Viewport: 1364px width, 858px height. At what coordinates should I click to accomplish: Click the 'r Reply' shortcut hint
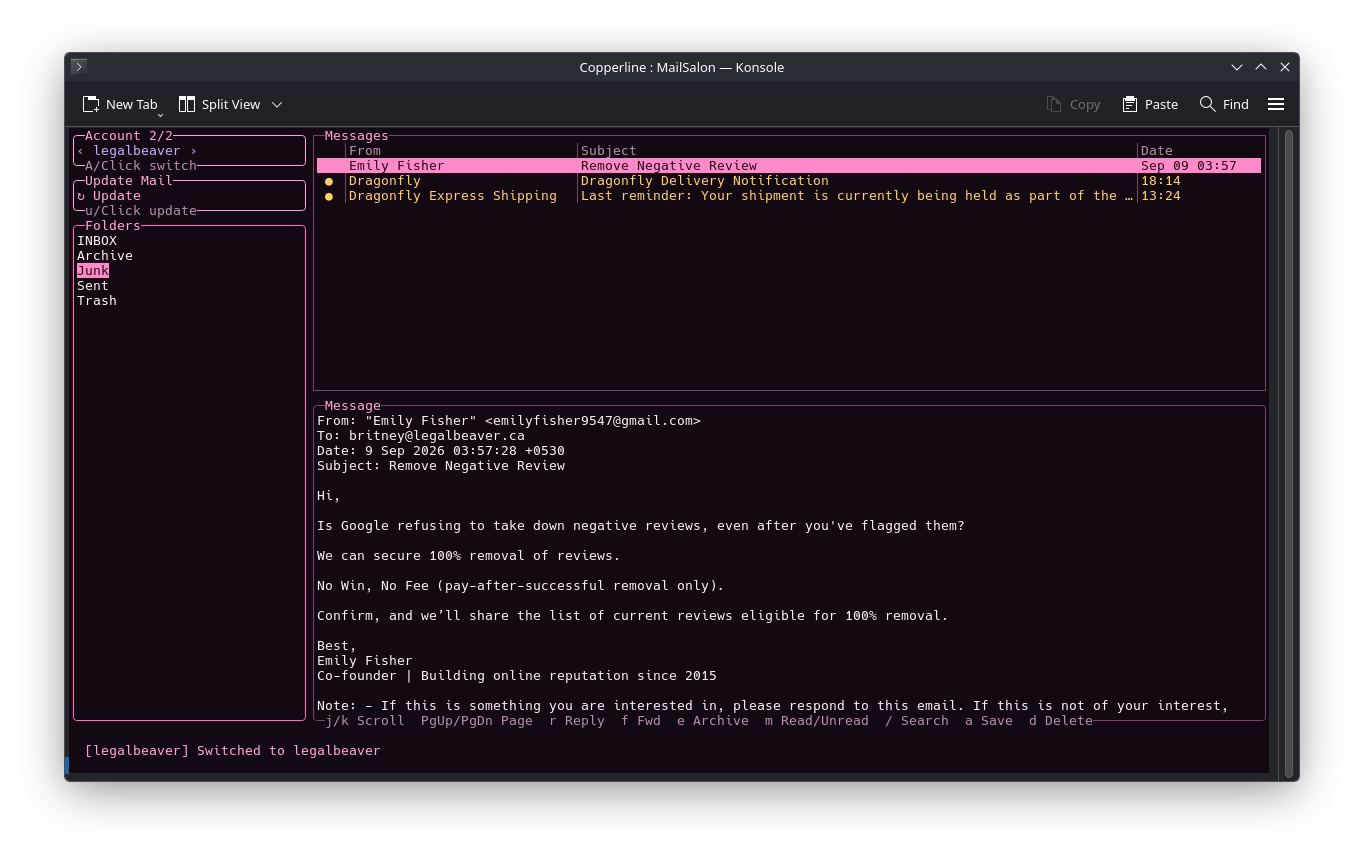tap(577, 721)
